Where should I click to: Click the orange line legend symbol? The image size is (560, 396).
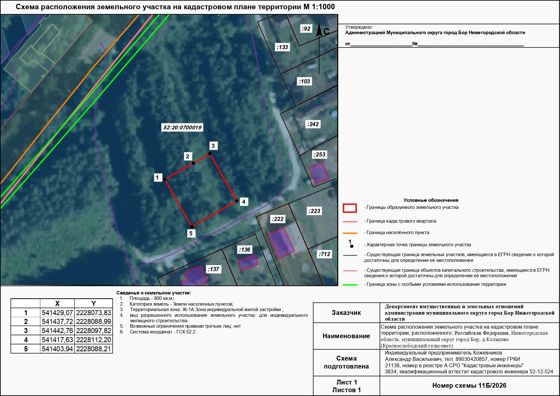click(x=350, y=233)
